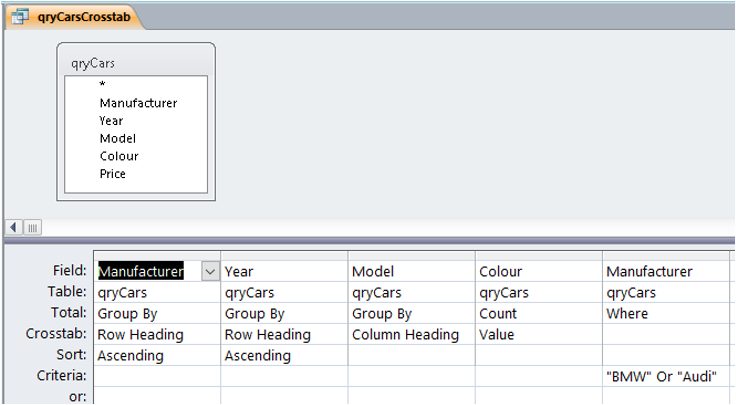Click the empty Criteria cell under Year
This screenshot has width=736, height=405.
[x=284, y=376]
